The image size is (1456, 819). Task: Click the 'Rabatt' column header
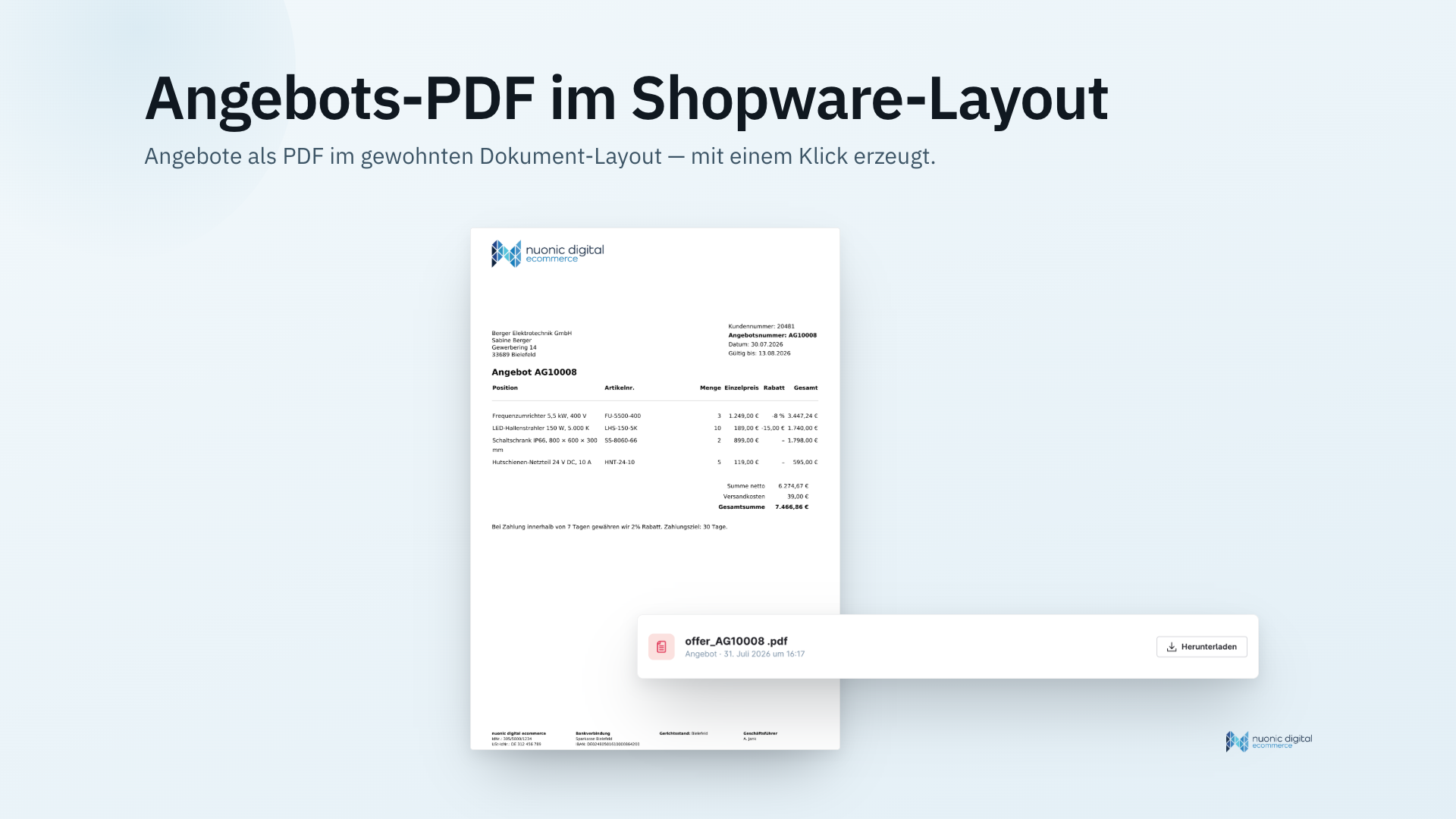pyautogui.click(x=774, y=388)
